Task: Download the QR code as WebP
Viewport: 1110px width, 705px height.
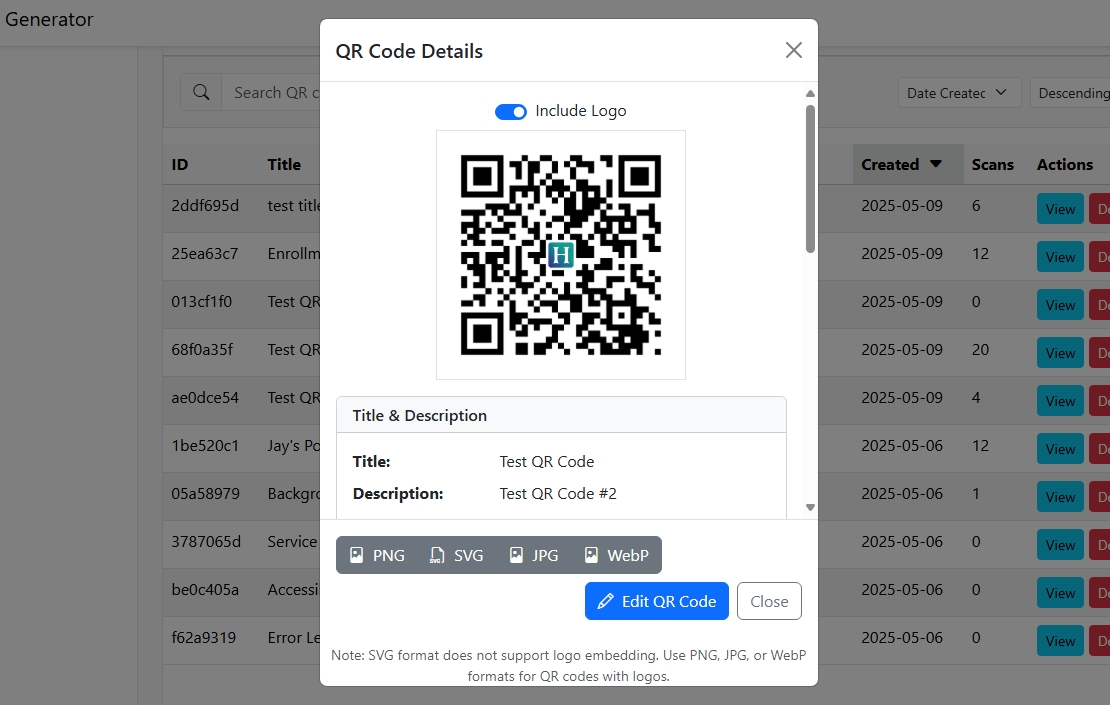Action: (616, 556)
